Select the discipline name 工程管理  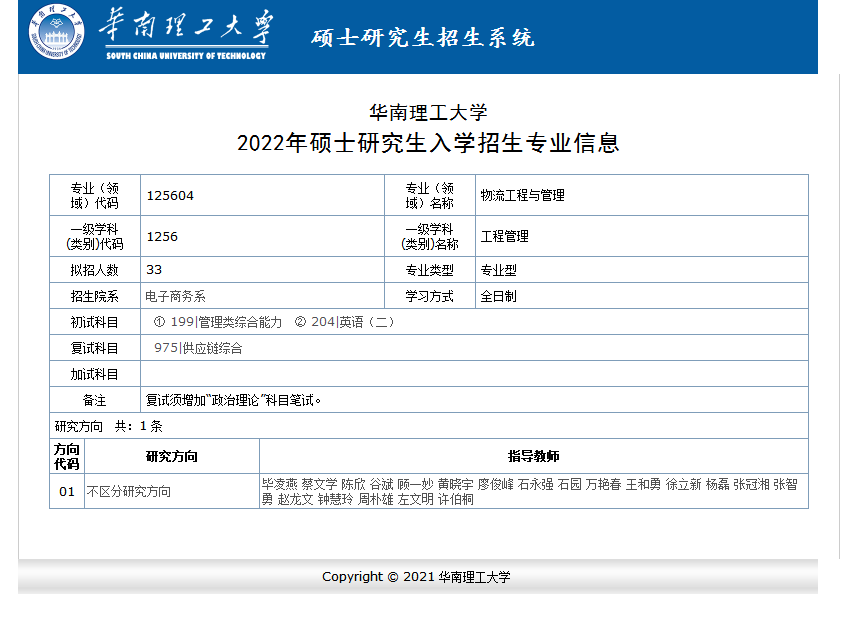tap(505, 236)
